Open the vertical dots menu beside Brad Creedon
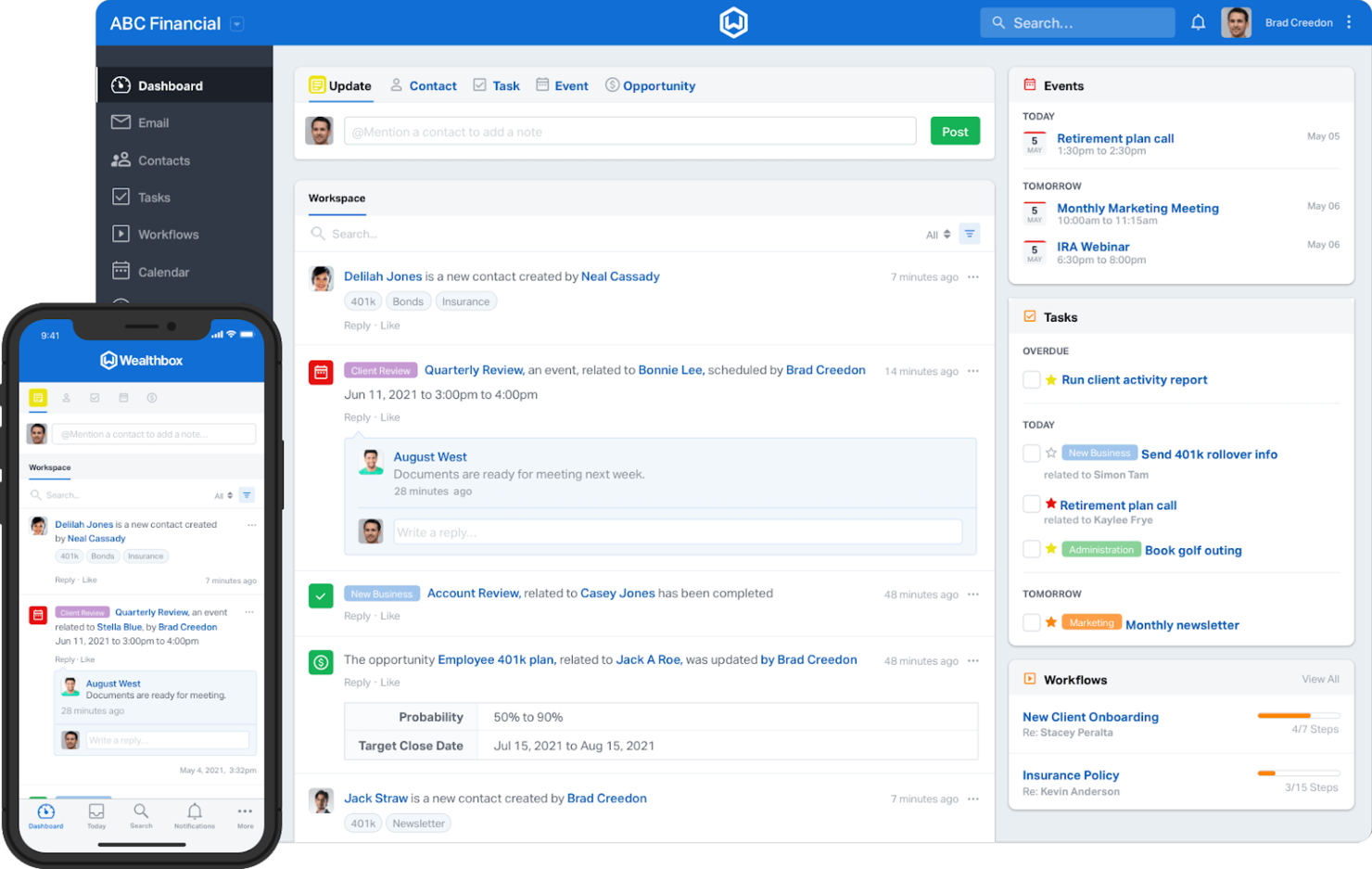This screenshot has height=869, width=1372. tap(1349, 22)
